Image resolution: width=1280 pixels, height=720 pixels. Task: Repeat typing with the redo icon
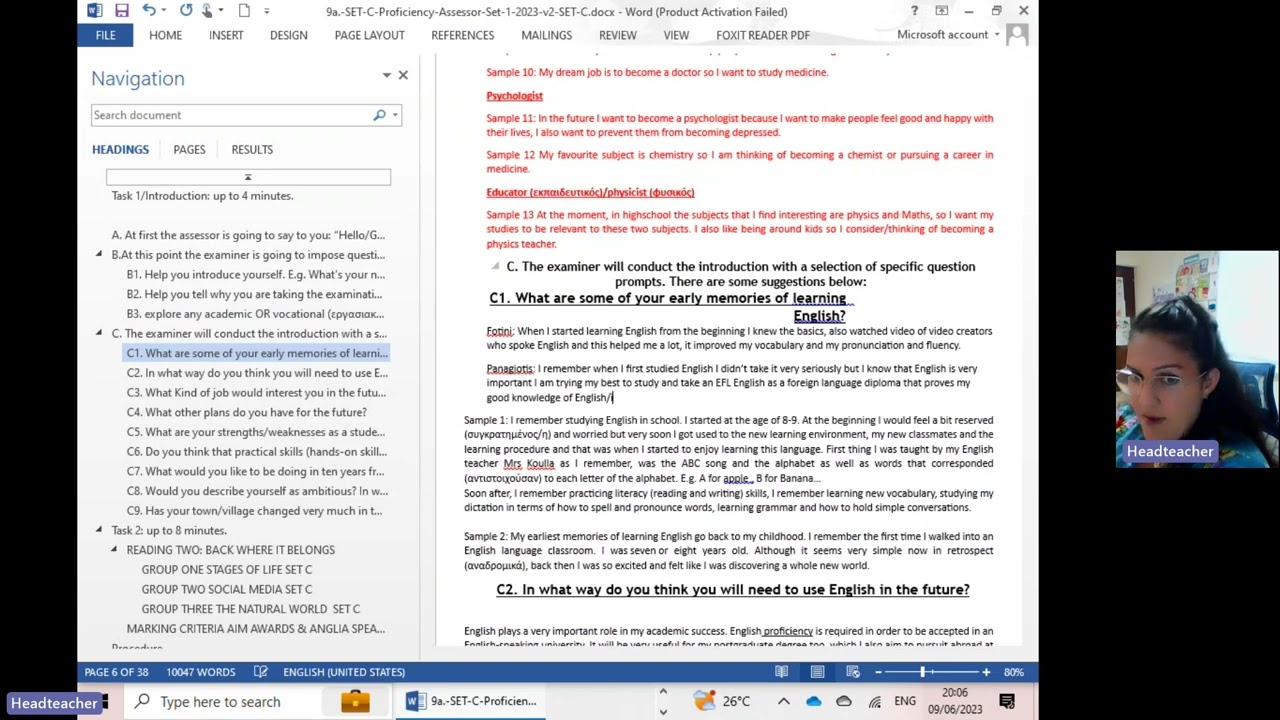click(186, 11)
